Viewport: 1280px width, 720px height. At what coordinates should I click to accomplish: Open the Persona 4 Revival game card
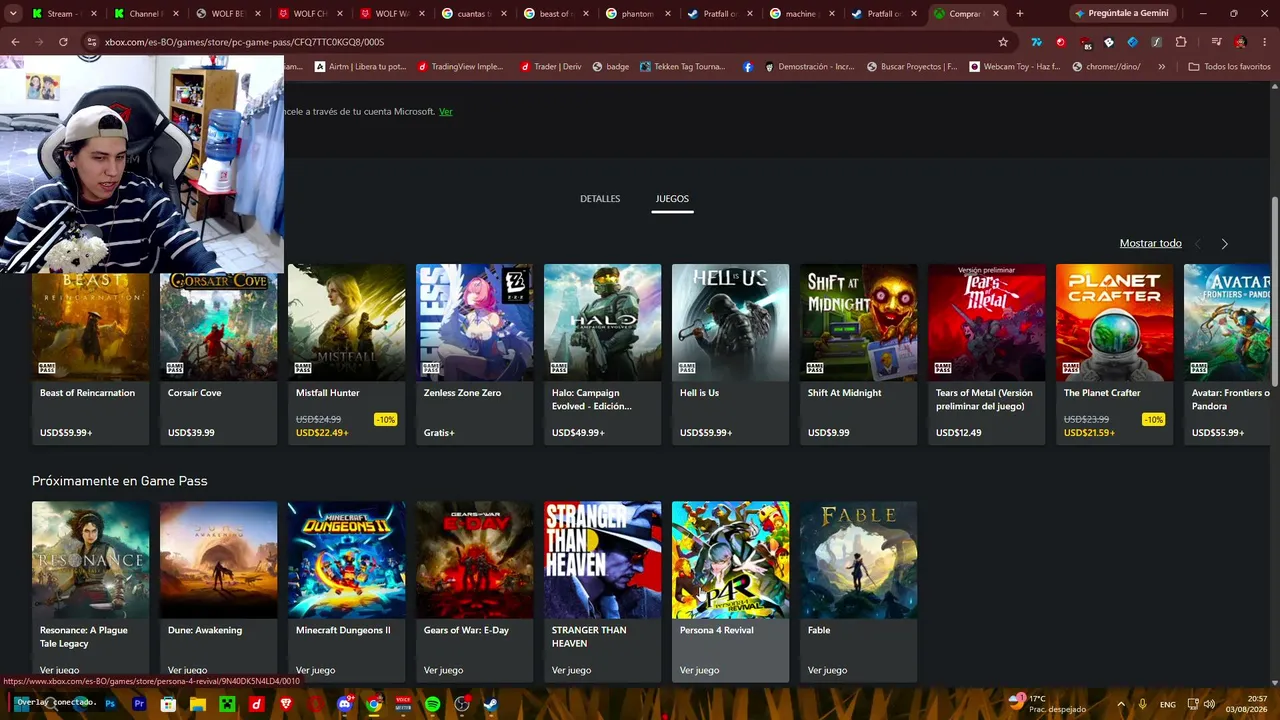730,591
